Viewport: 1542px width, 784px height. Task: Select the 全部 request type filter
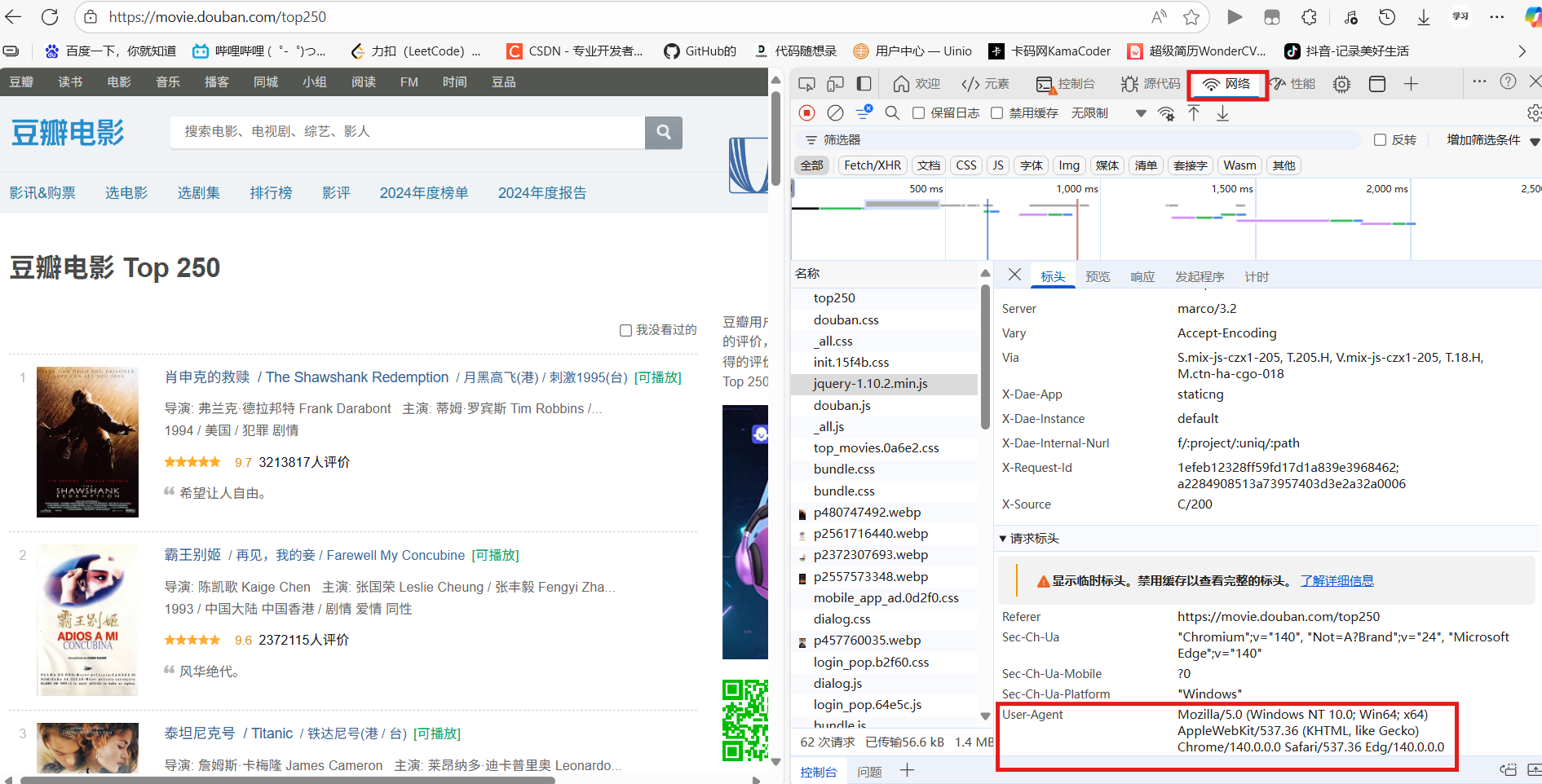(x=812, y=165)
